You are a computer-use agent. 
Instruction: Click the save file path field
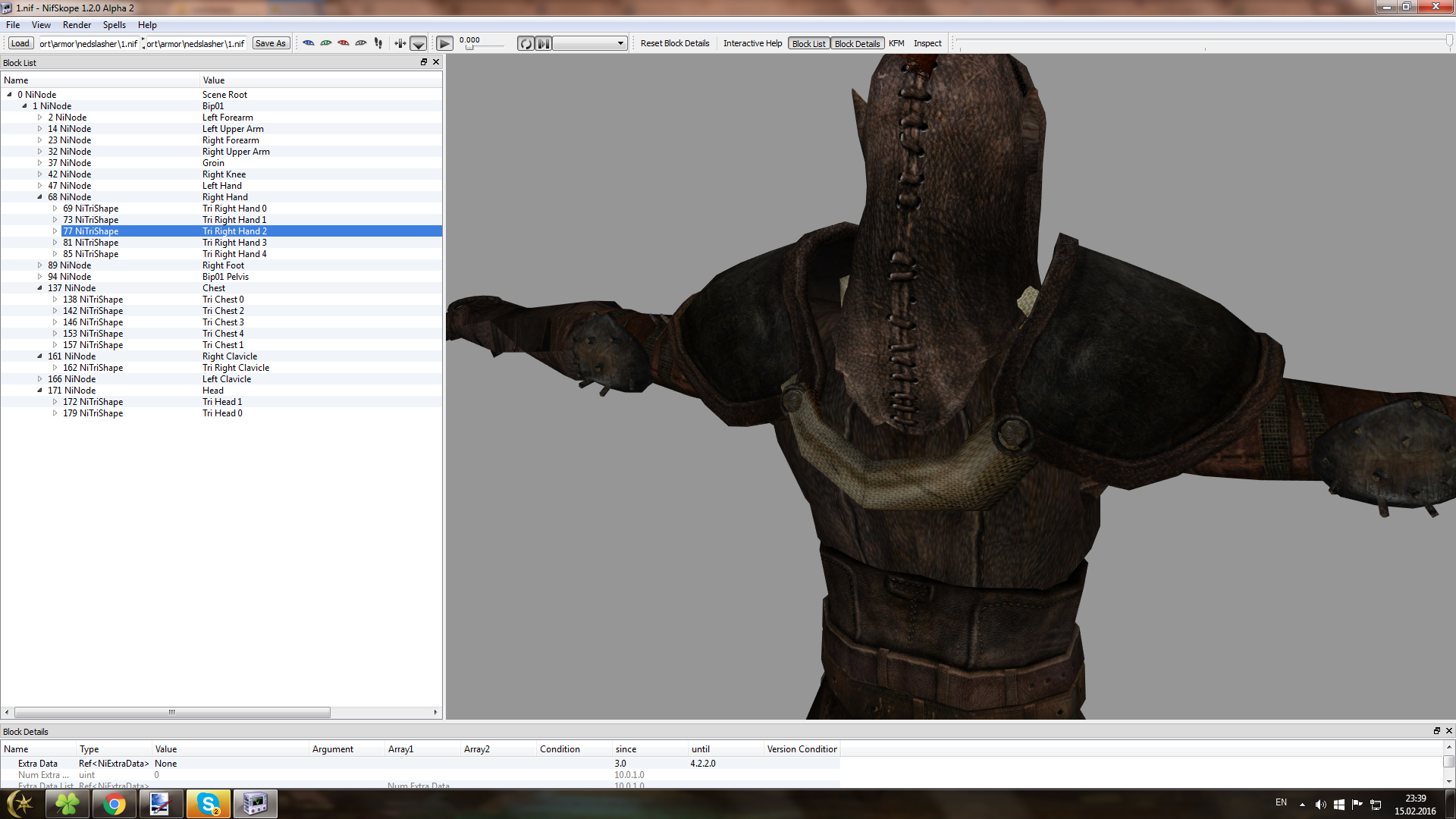196,43
